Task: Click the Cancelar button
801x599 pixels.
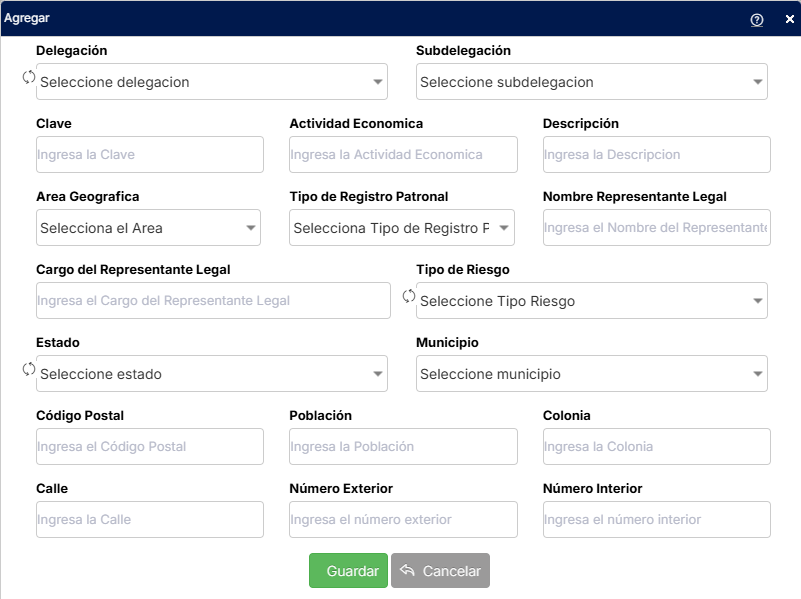Action: tap(440, 570)
